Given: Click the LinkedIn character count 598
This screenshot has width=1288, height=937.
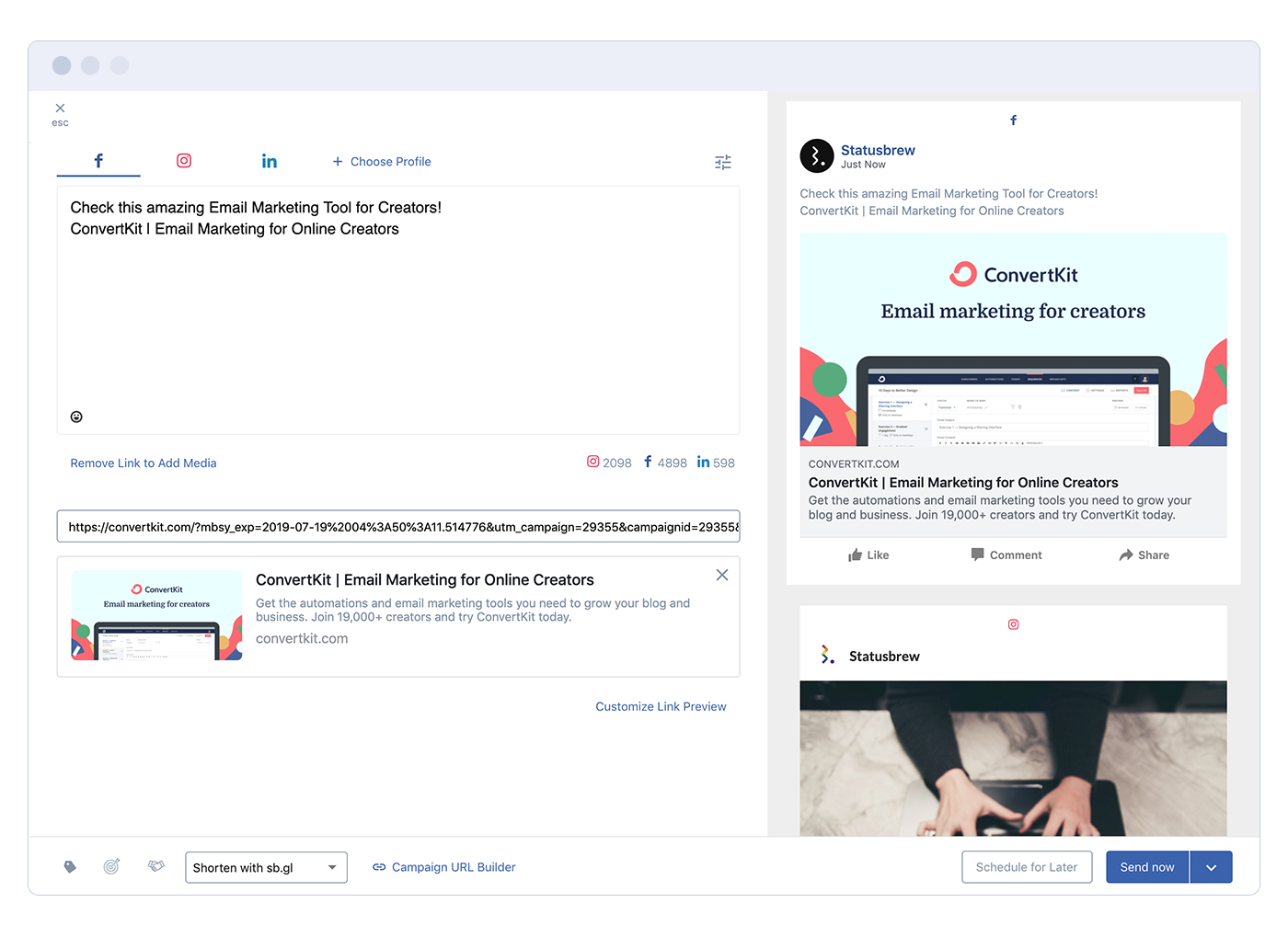Looking at the screenshot, I should pos(716,463).
